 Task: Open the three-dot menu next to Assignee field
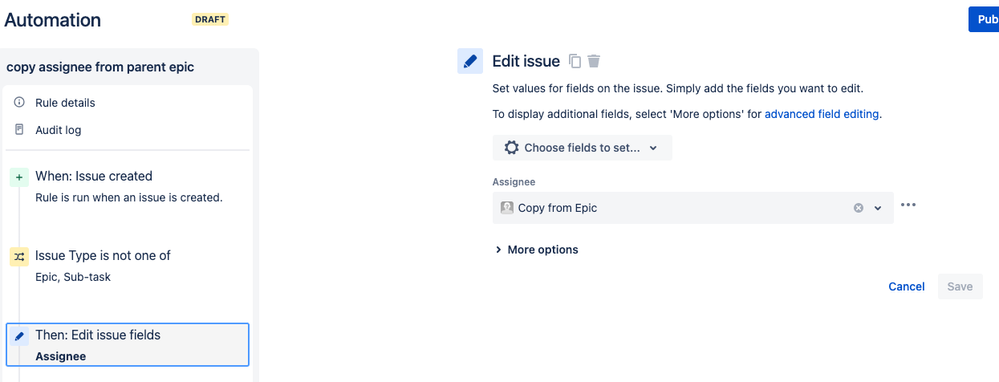click(909, 205)
